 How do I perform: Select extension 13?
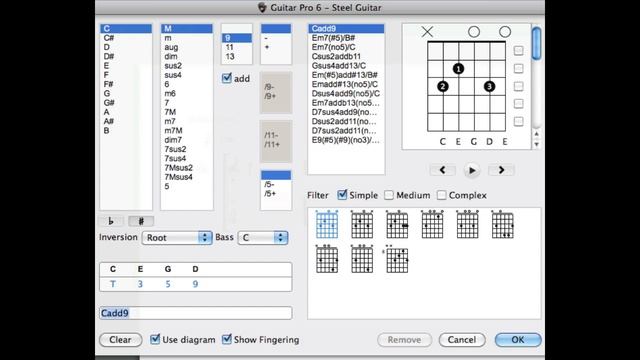point(237,57)
